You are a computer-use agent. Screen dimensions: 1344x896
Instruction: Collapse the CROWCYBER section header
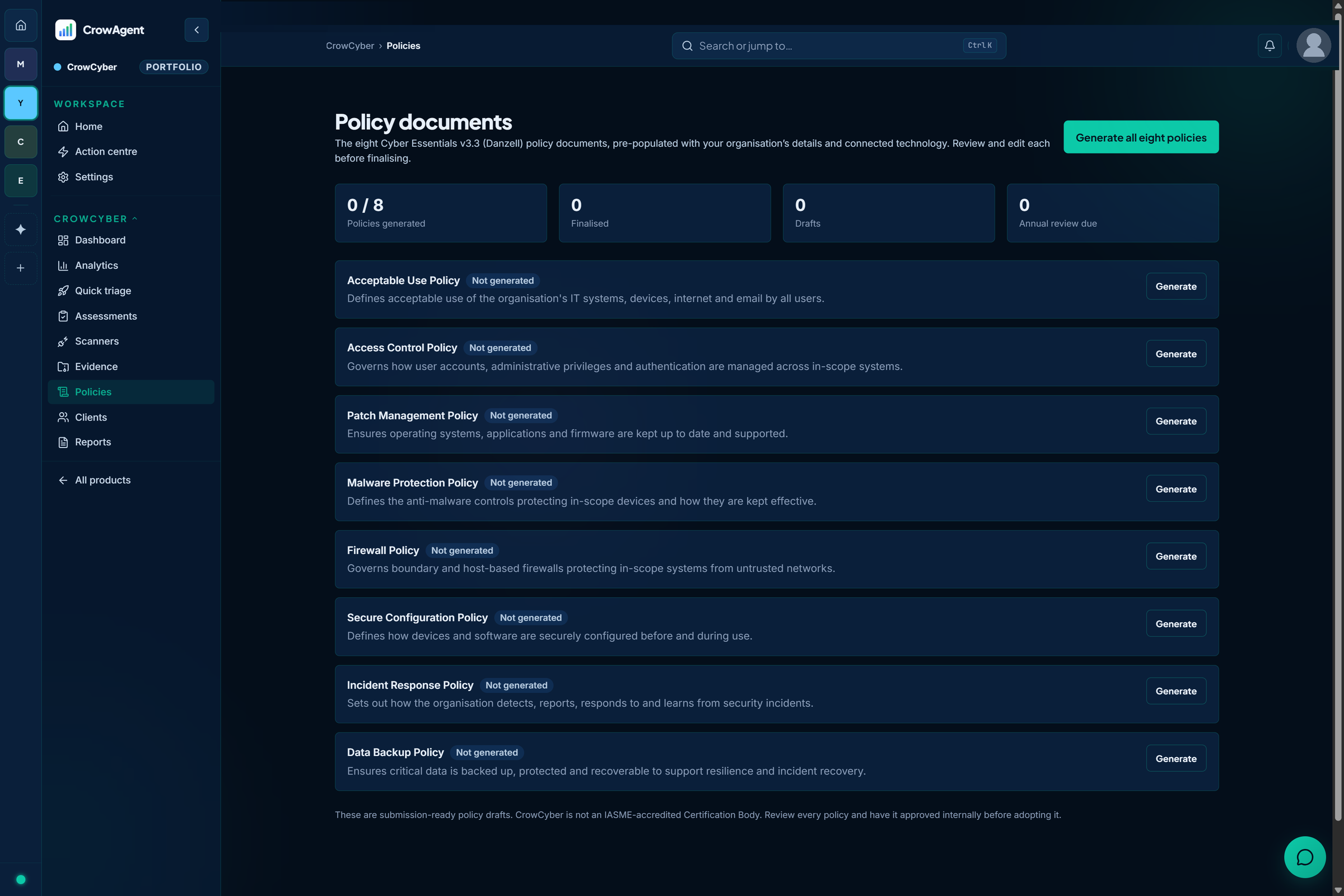click(95, 219)
